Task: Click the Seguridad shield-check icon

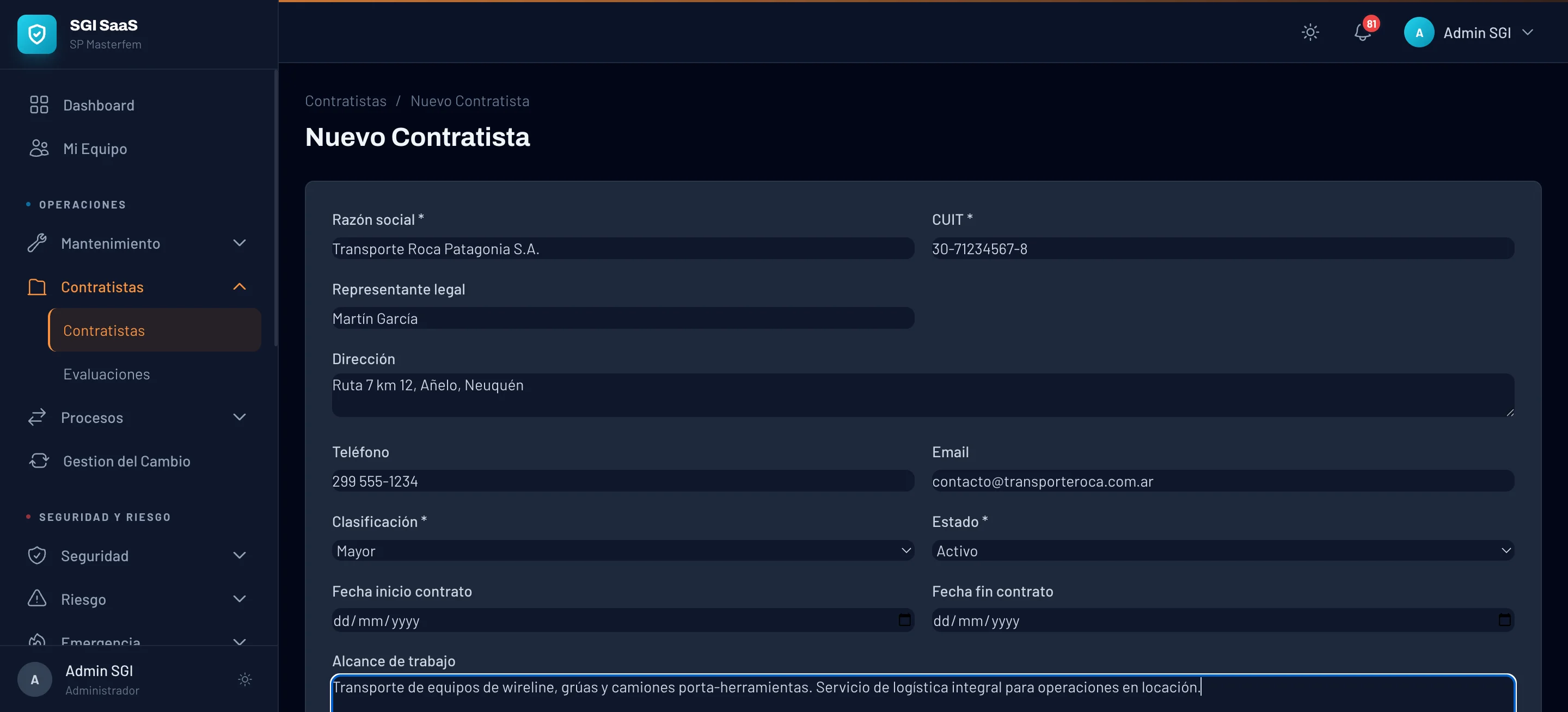Action: [37, 555]
